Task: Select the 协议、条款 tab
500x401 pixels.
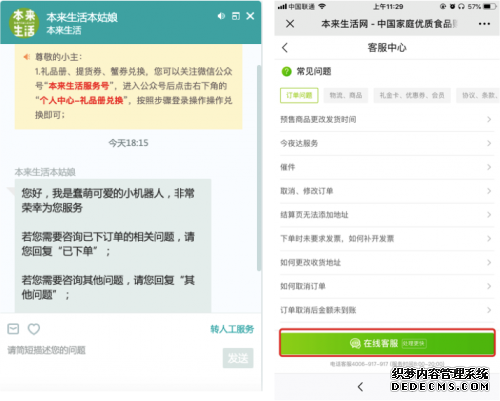Action: 478,95
